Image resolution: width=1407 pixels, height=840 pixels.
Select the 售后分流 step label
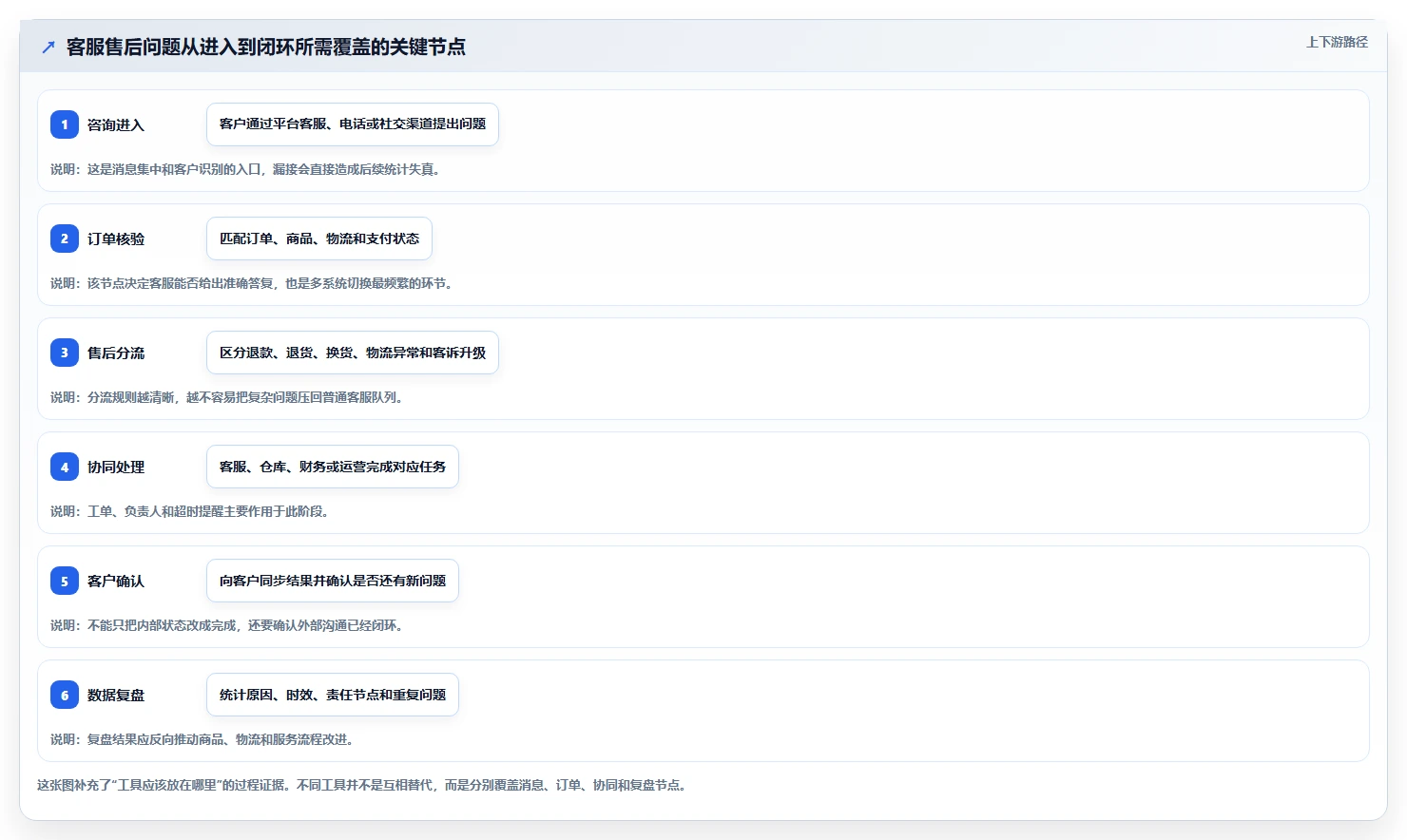[x=116, y=353]
